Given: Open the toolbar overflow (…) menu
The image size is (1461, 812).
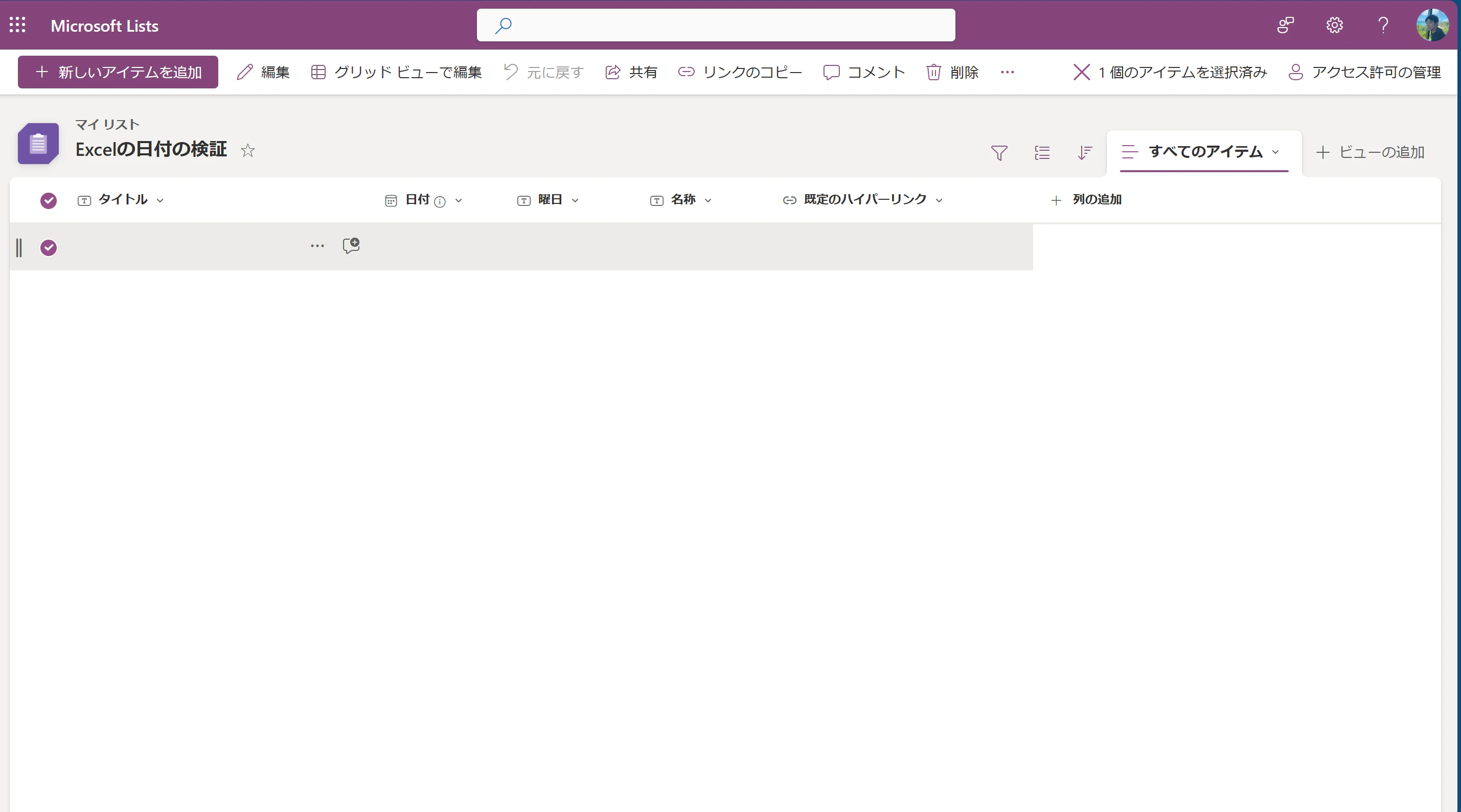Looking at the screenshot, I should point(1007,72).
